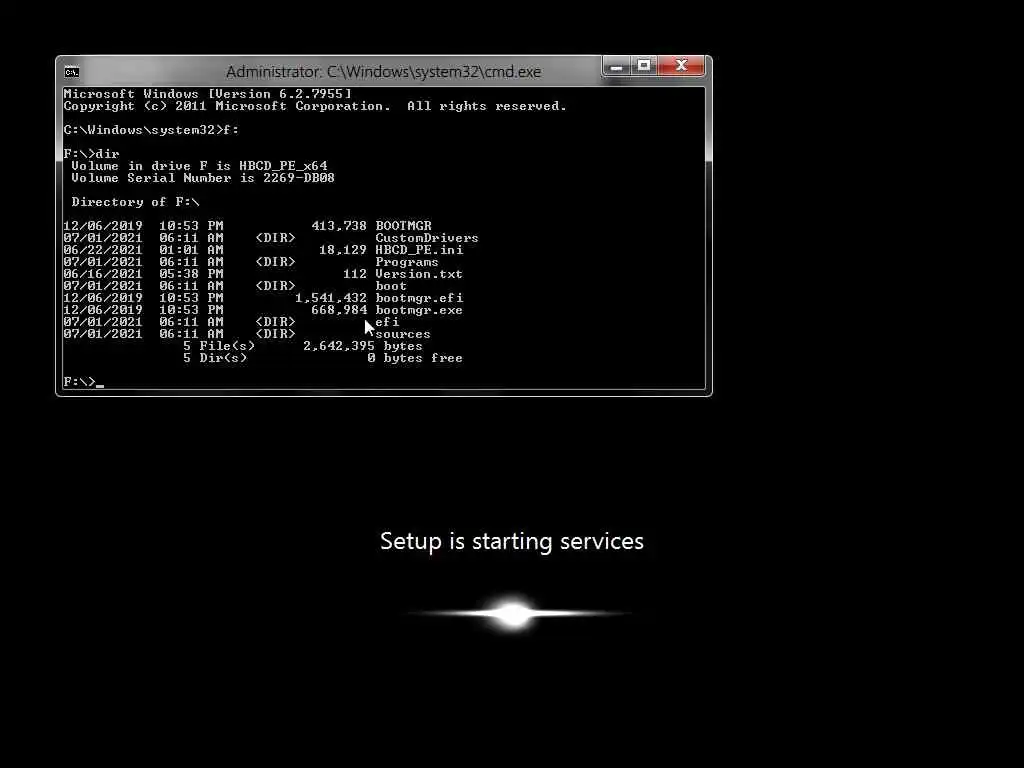
Task: Click the F:\>dir command line
Action: coord(91,154)
